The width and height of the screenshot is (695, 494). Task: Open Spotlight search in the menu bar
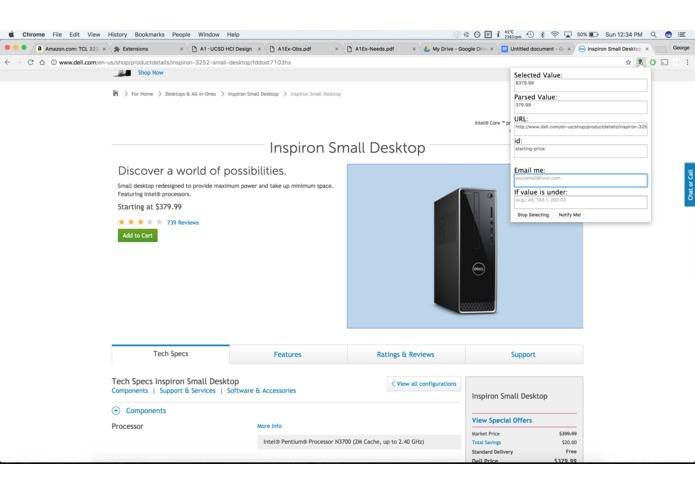(x=653, y=34)
